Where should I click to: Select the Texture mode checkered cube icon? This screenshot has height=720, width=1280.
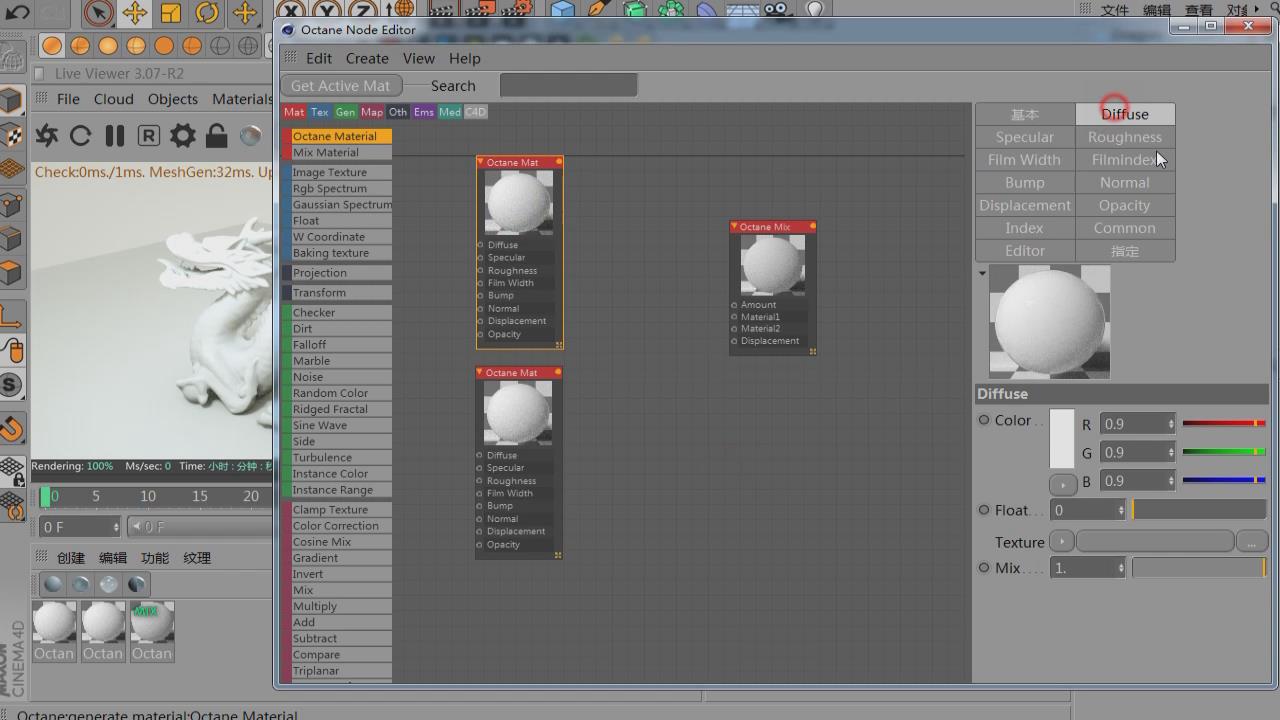(11, 135)
